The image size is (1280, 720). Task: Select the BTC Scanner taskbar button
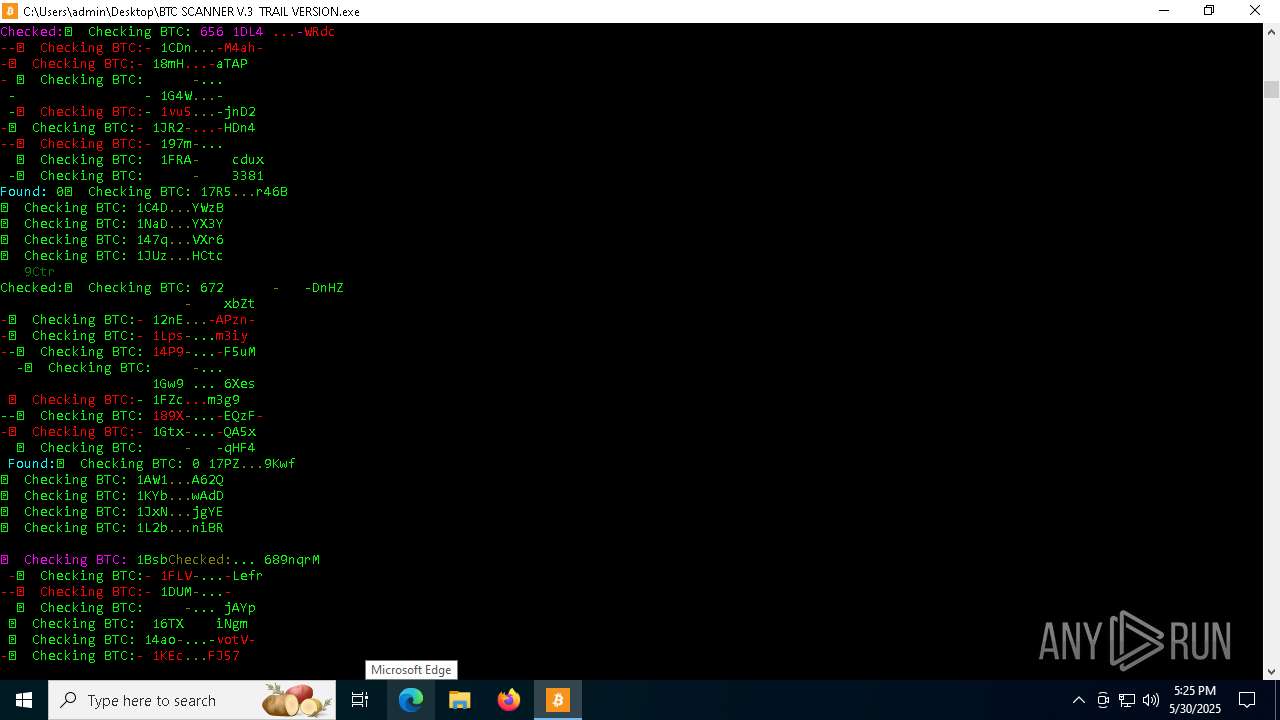click(x=558, y=700)
